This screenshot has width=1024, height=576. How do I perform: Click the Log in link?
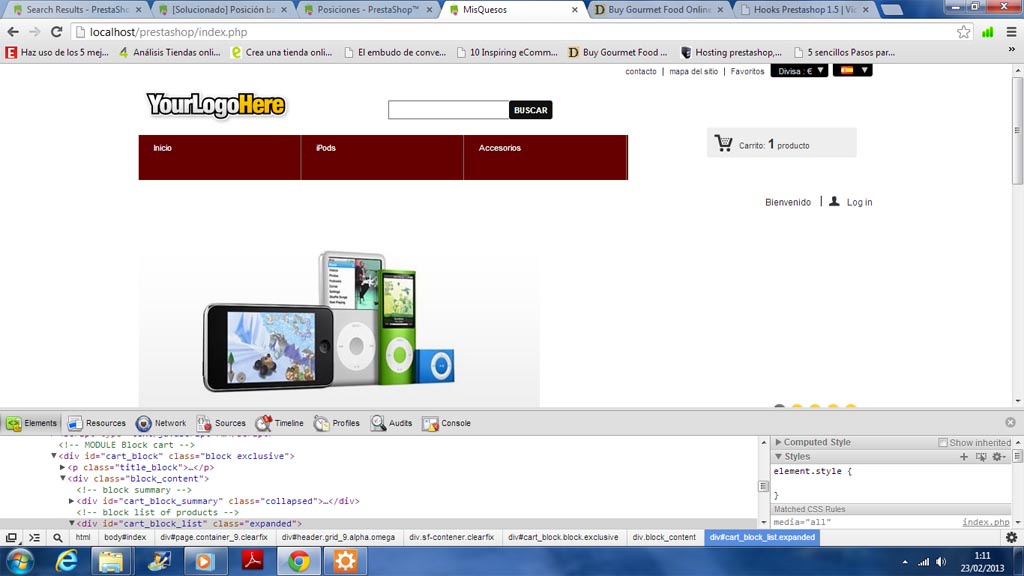point(859,202)
